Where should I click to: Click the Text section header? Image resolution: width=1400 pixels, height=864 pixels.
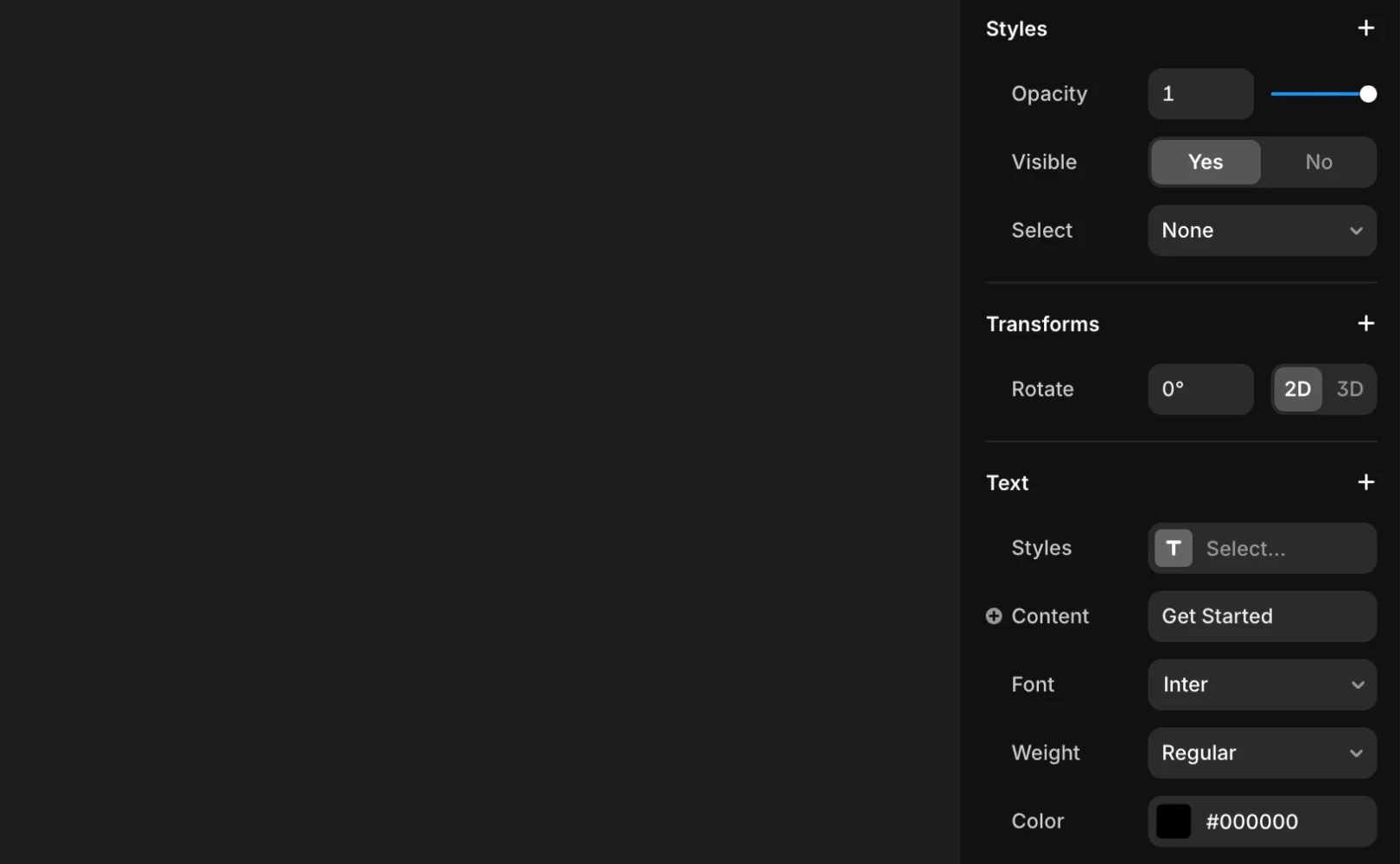[x=1007, y=482]
